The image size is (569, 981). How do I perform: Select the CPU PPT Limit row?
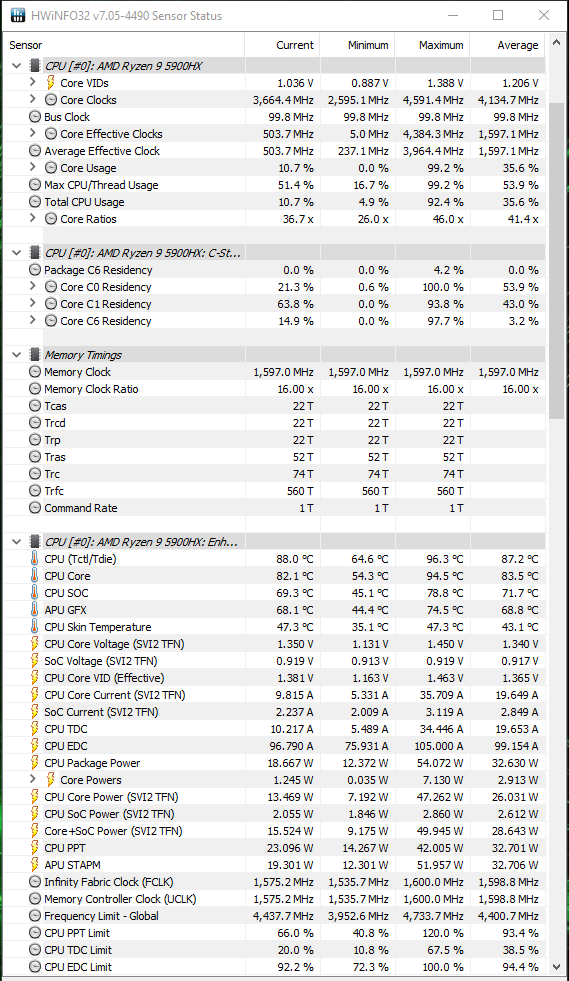pos(275,933)
